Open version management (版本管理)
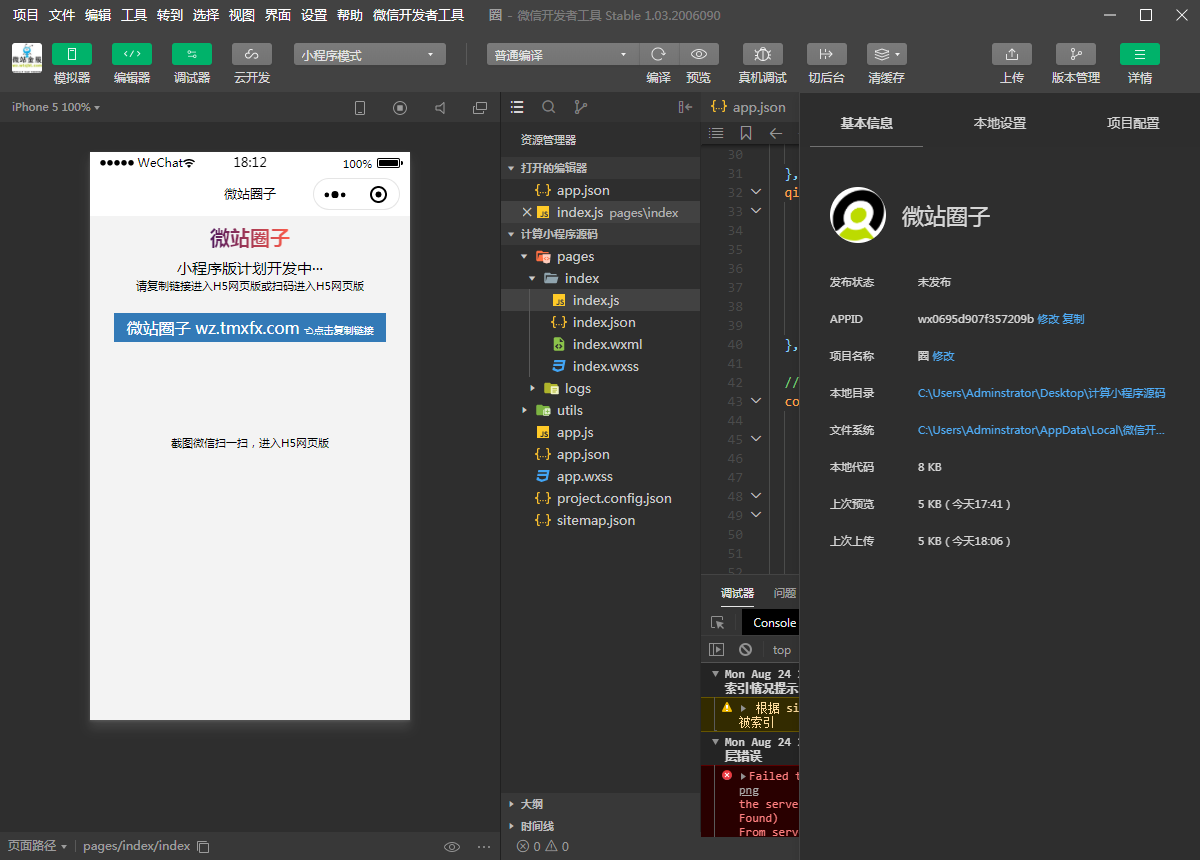 coord(1075,54)
